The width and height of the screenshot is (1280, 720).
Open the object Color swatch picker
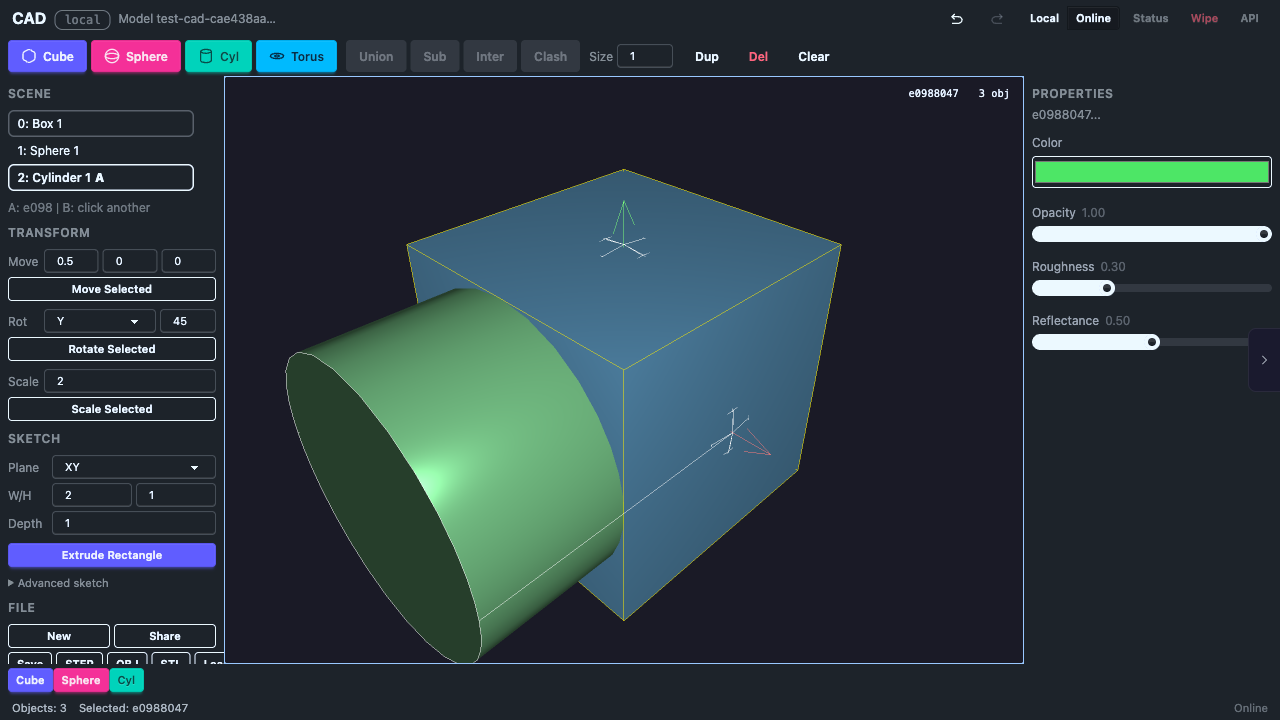(x=1151, y=171)
